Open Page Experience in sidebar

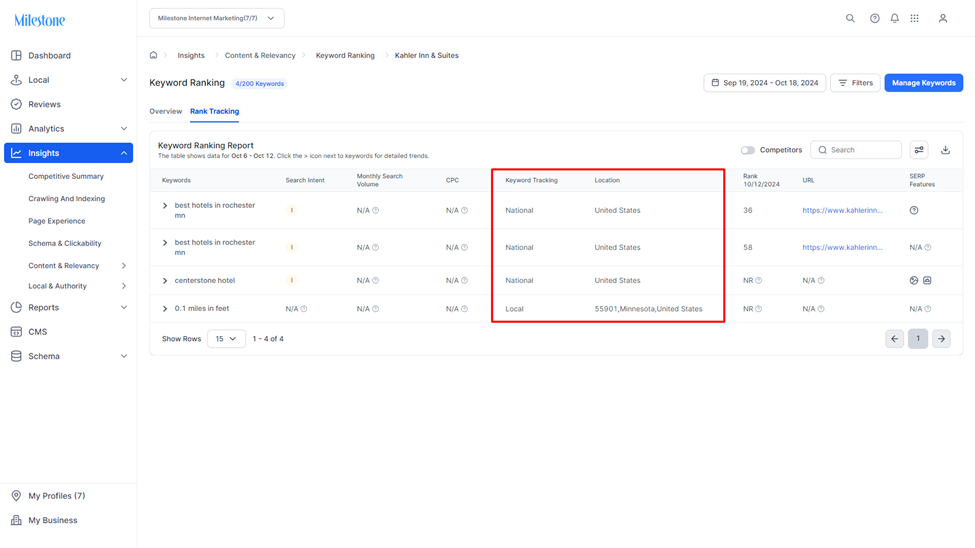[57, 221]
